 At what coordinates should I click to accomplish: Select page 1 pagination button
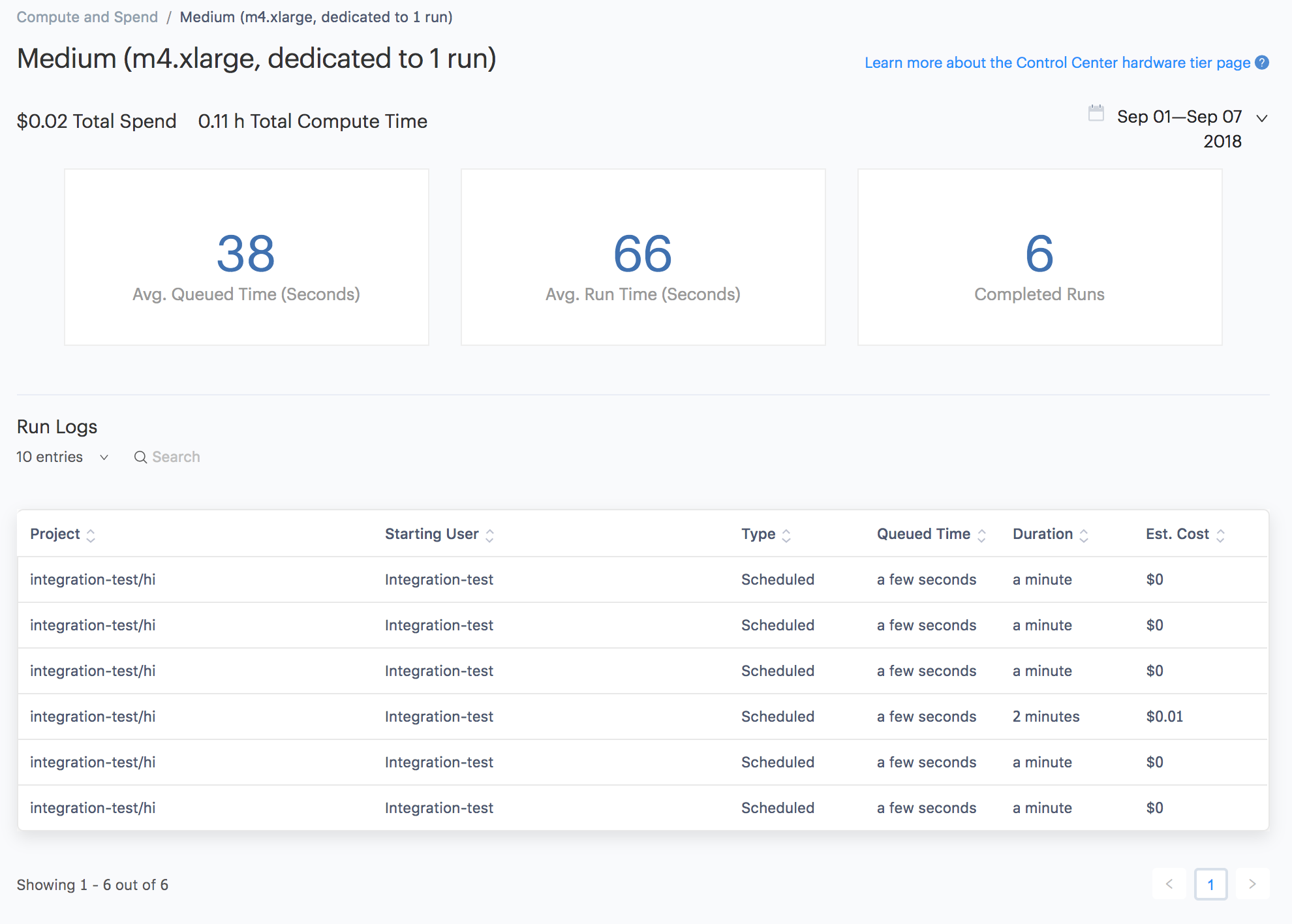pos(1210,884)
